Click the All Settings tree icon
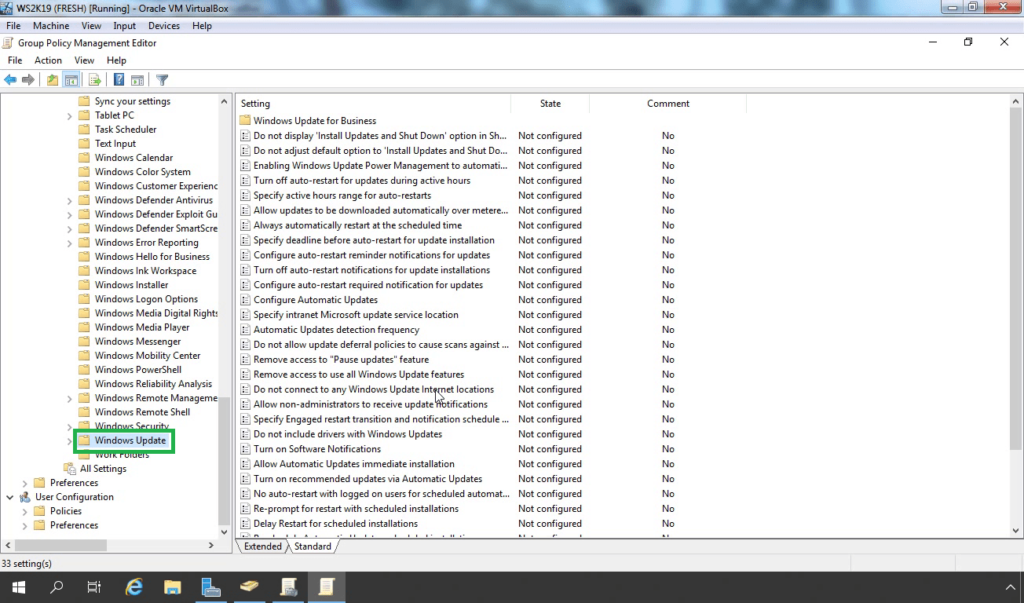The height and width of the screenshot is (603, 1024). pyautogui.click(x=69, y=468)
